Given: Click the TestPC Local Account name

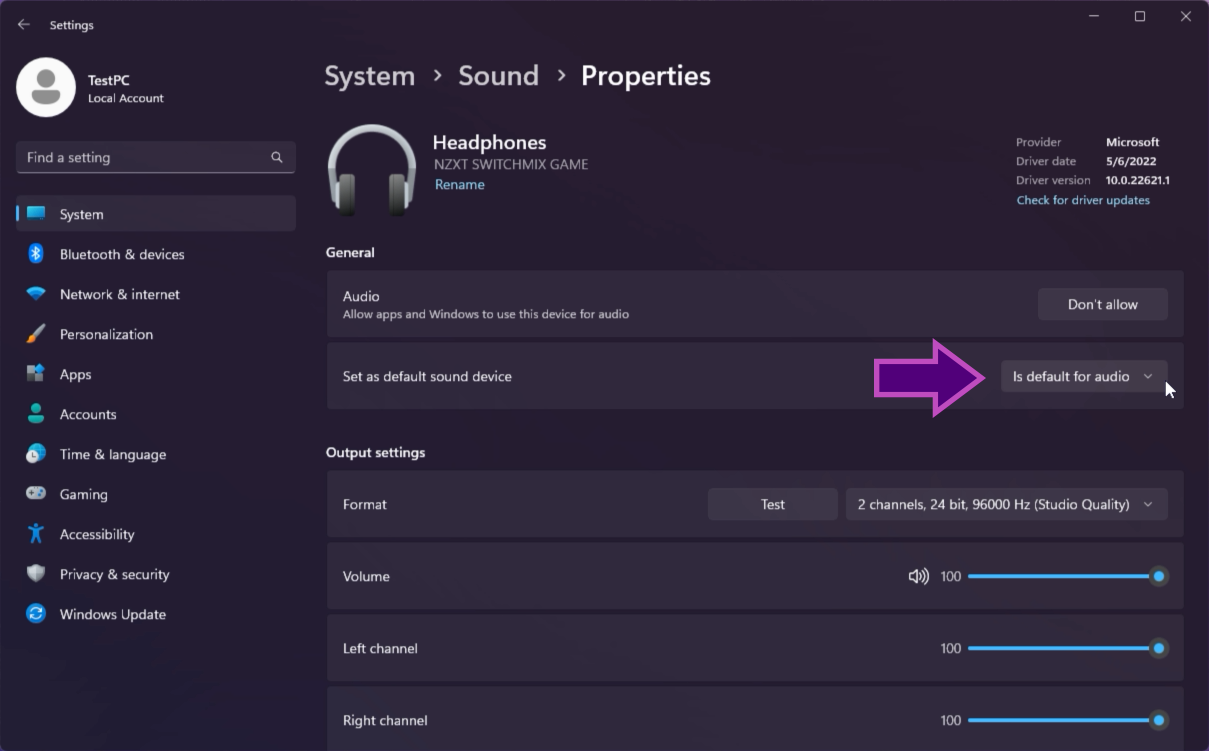Looking at the screenshot, I should coord(126,88).
